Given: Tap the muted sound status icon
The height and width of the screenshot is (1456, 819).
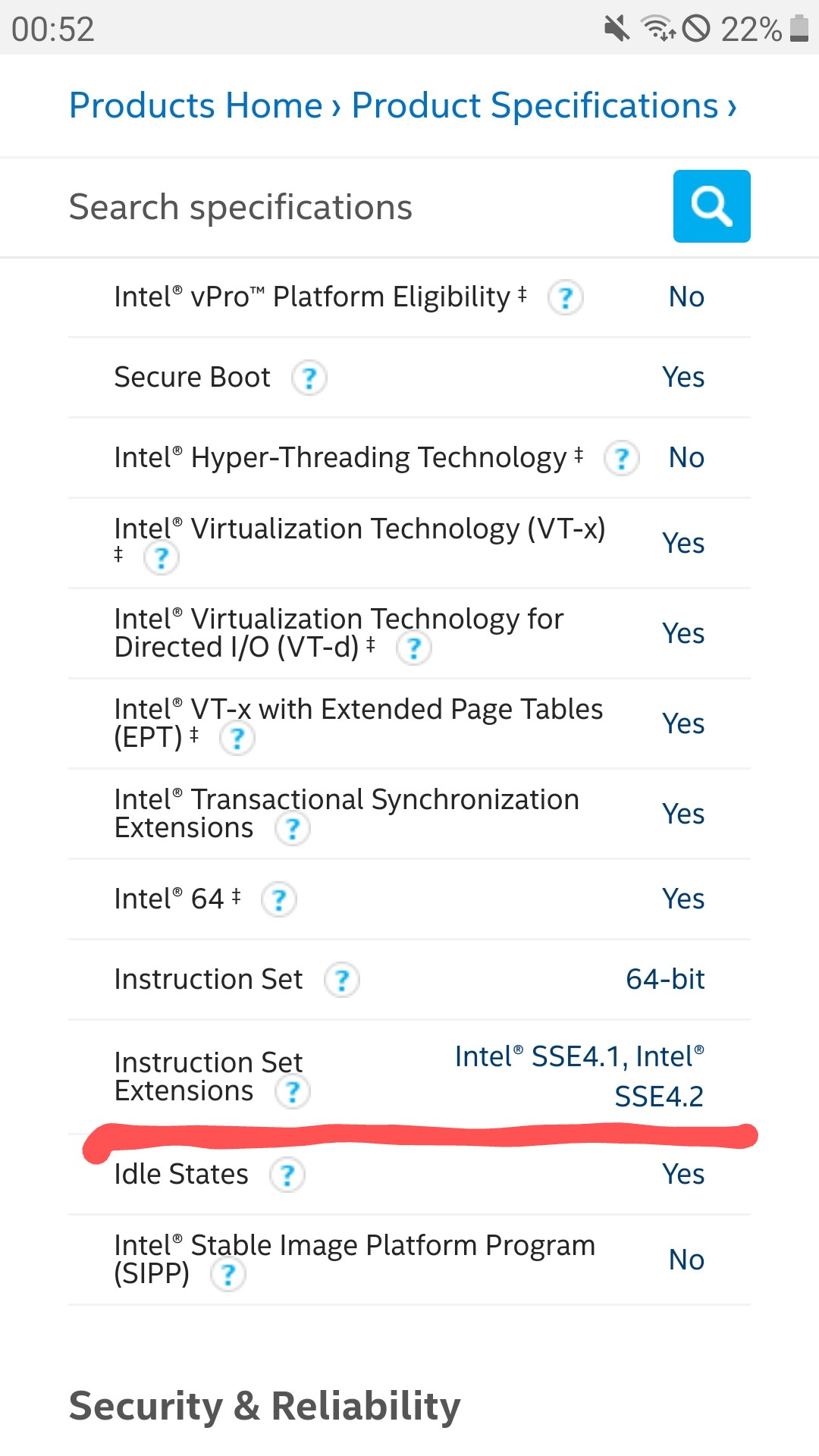Looking at the screenshot, I should tap(617, 29).
